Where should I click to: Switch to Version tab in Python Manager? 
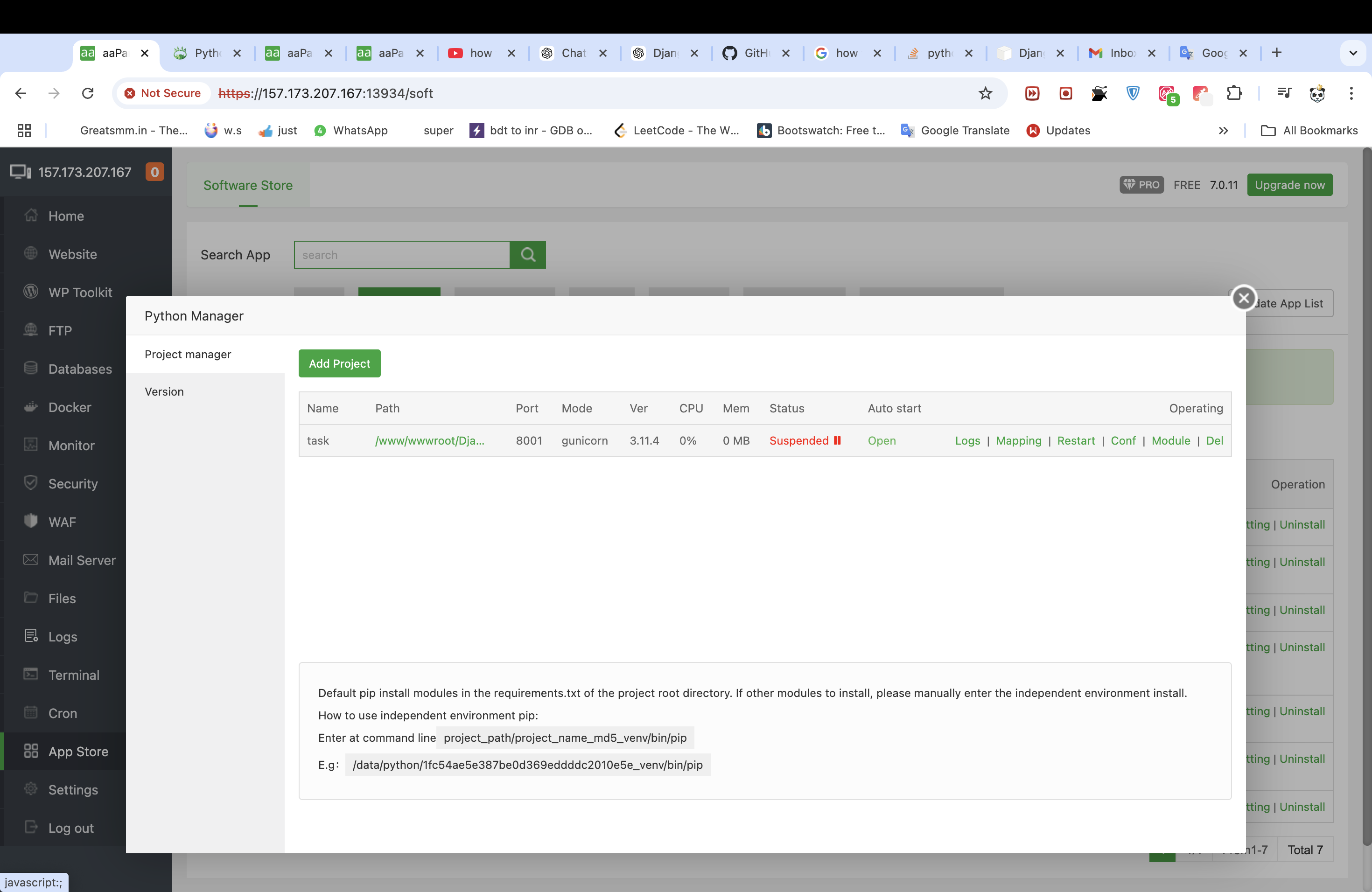click(x=164, y=391)
